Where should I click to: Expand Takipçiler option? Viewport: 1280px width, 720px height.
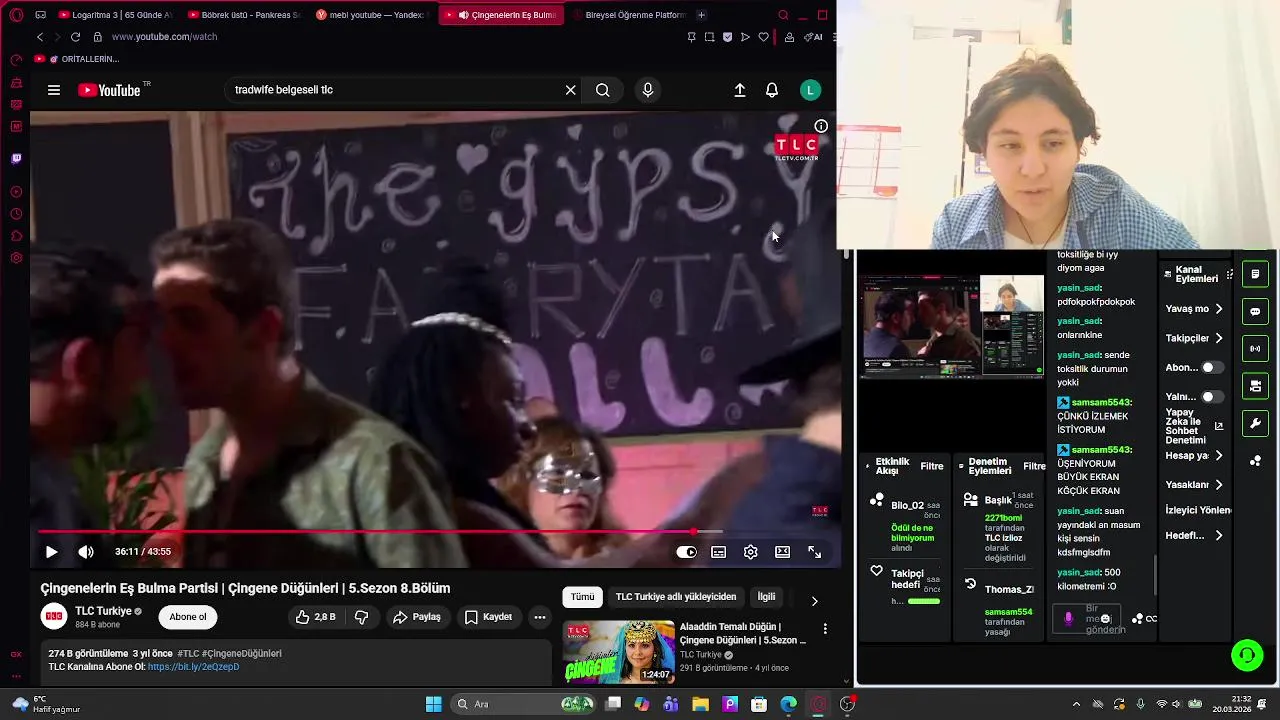[x=1194, y=338]
